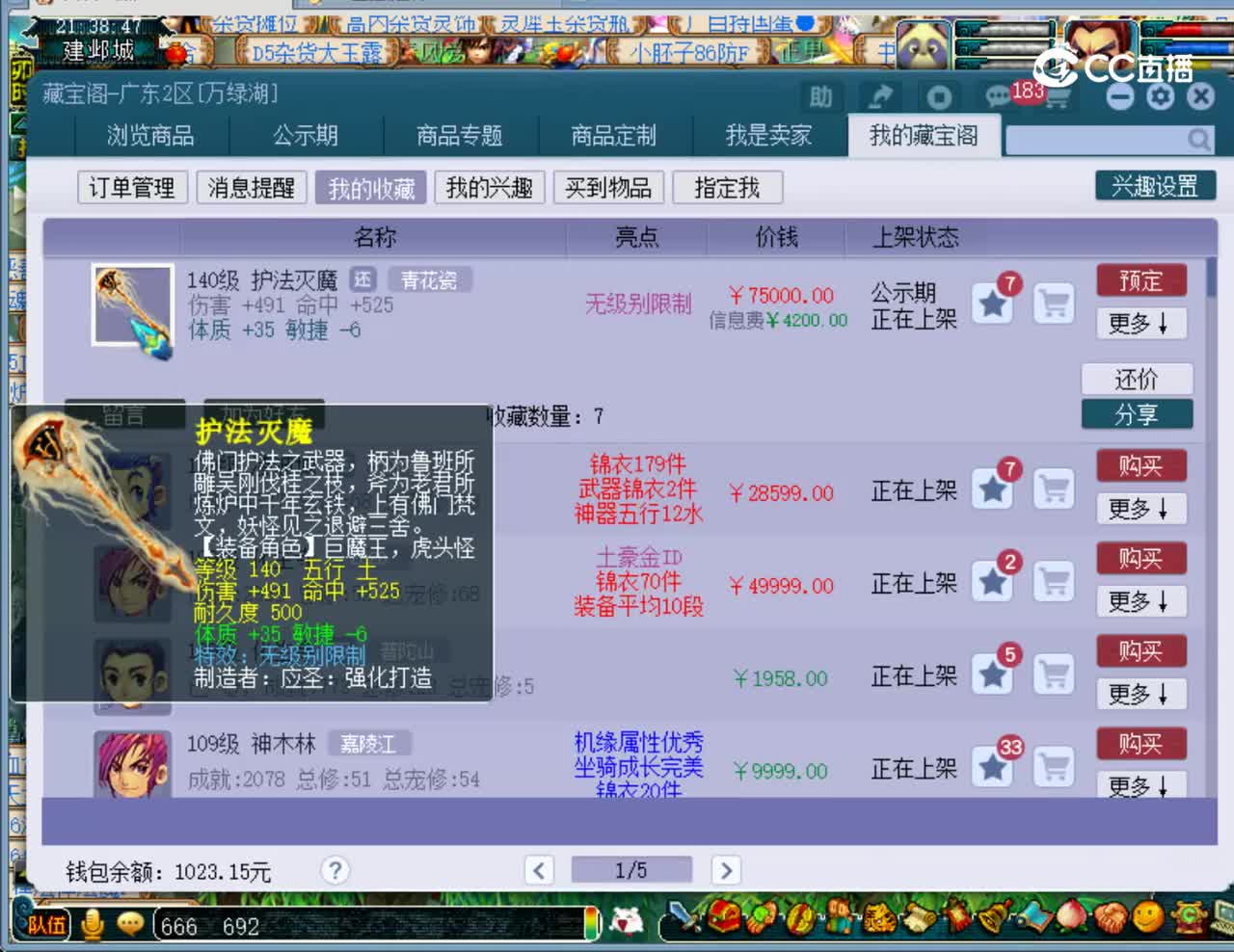Click the white pet face icon in bottom bar
Screen dimensions: 1234x952
[628, 922]
